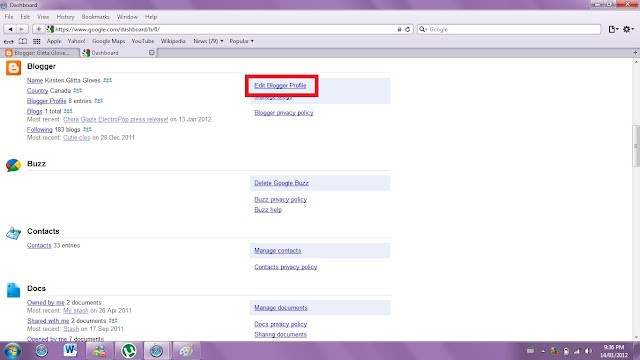Image resolution: width=640 pixels, height=360 pixels.
Task: Go back with the Back arrow button
Action: coord(10,29)
